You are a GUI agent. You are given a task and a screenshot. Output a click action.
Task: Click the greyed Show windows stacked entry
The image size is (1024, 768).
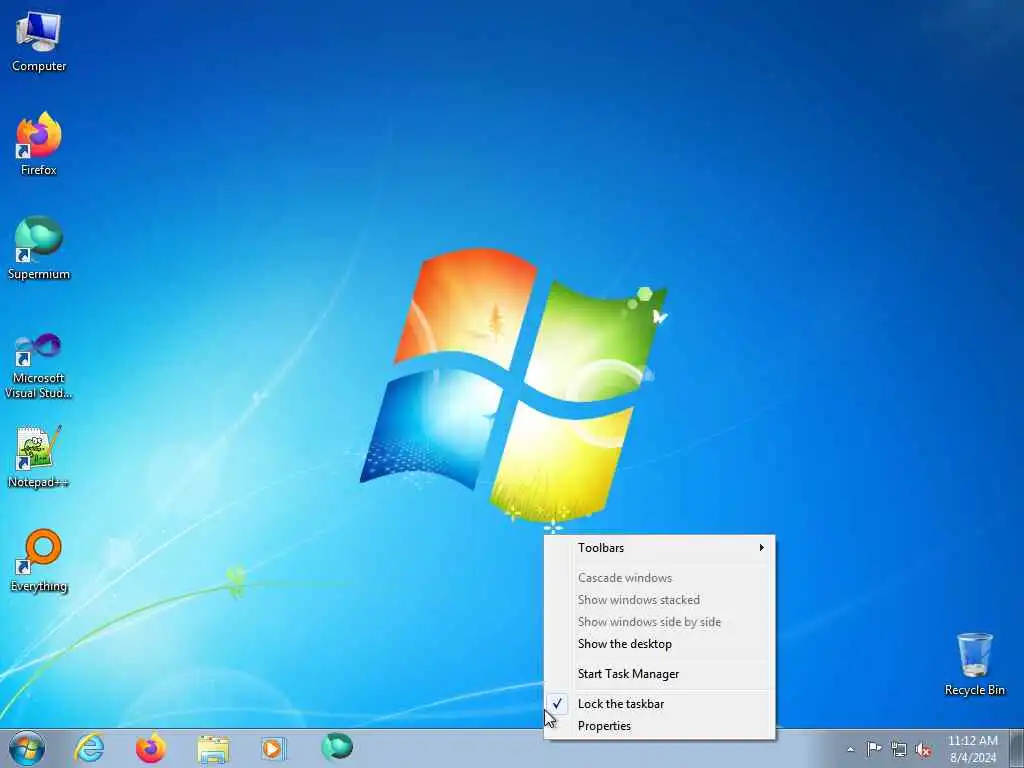660,600
